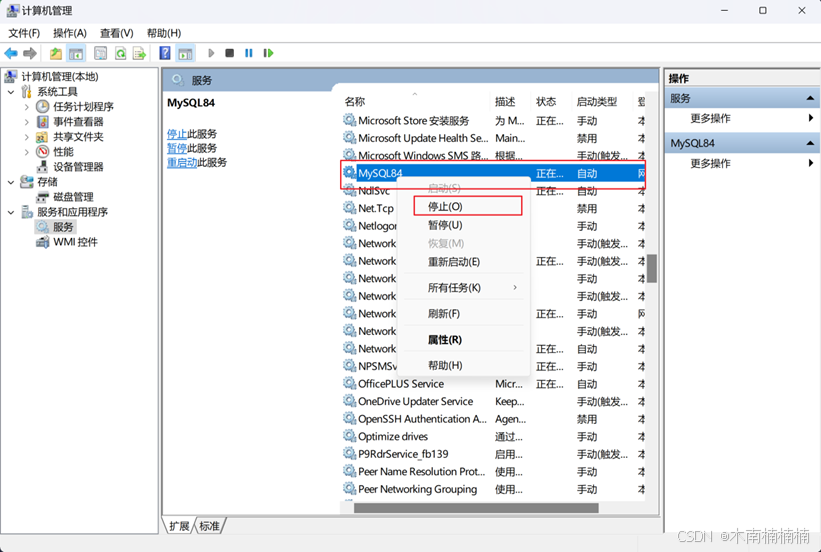Open the 文件(F) menu
Screen dimensions: 821x552
click(24, 33)
